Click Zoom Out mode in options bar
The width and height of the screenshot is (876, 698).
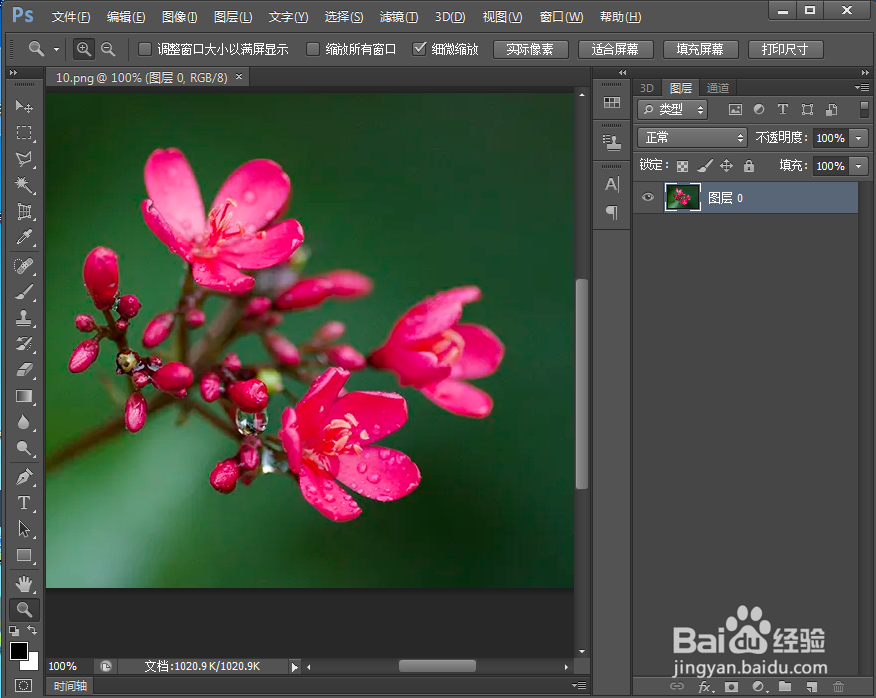pos(108,49)
